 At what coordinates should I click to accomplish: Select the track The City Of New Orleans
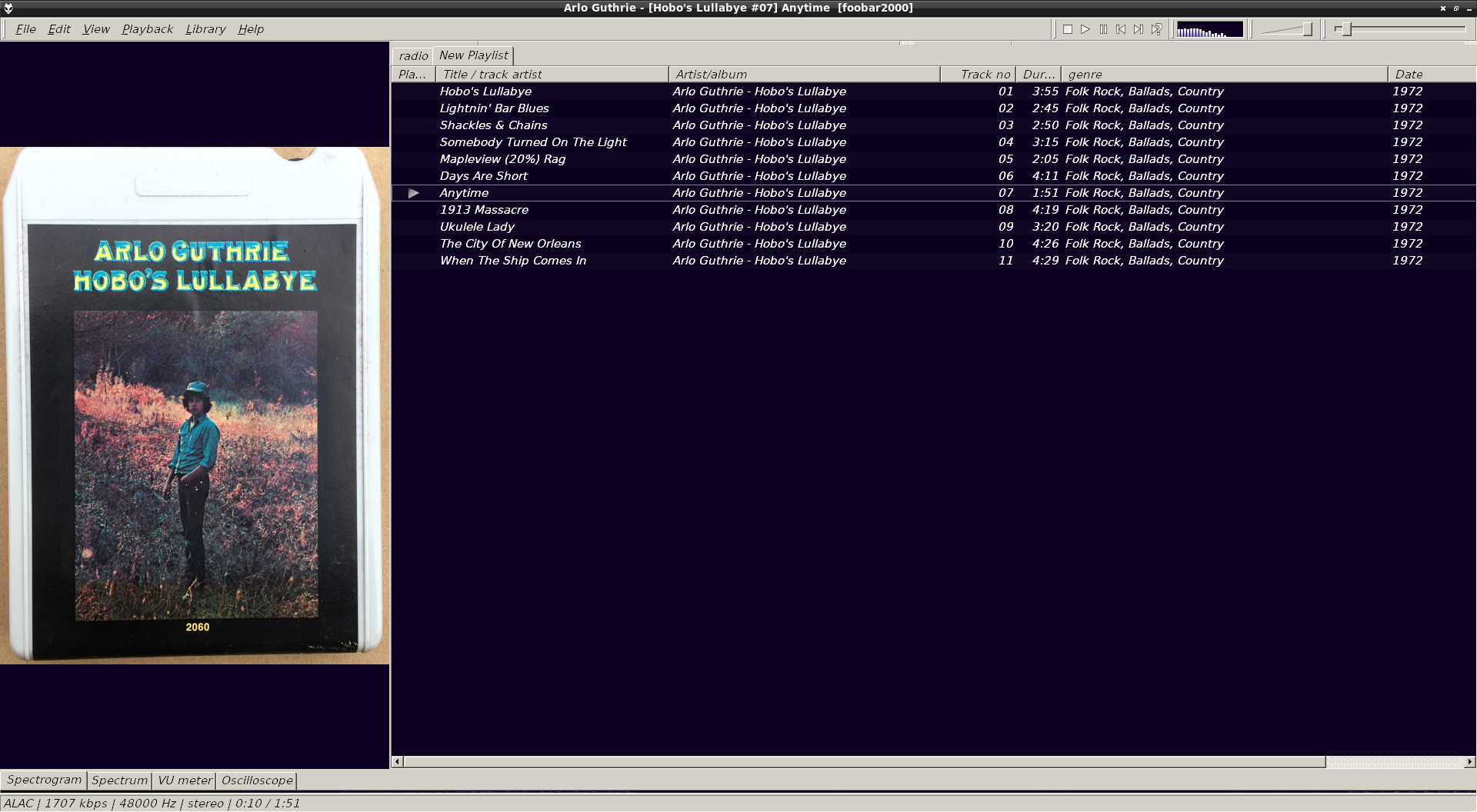click(x=934, y=244)
